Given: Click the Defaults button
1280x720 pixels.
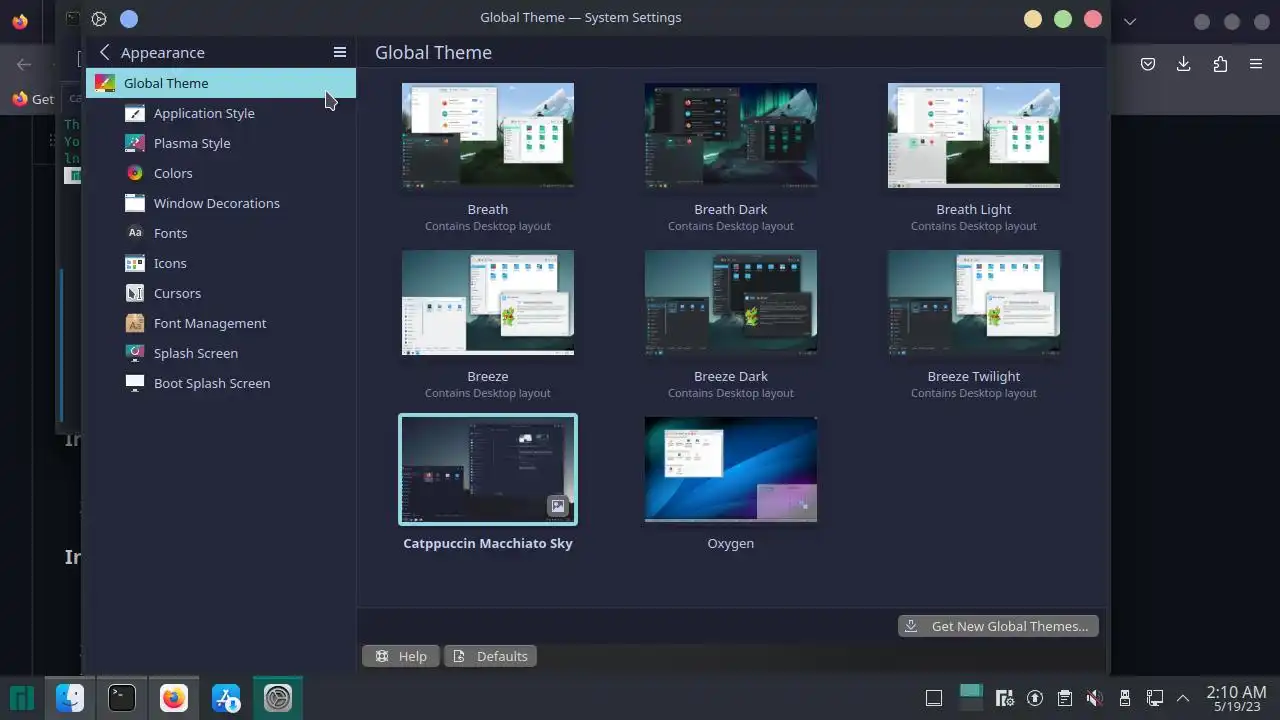Looking at the screenshot, I should coord(490,656).
